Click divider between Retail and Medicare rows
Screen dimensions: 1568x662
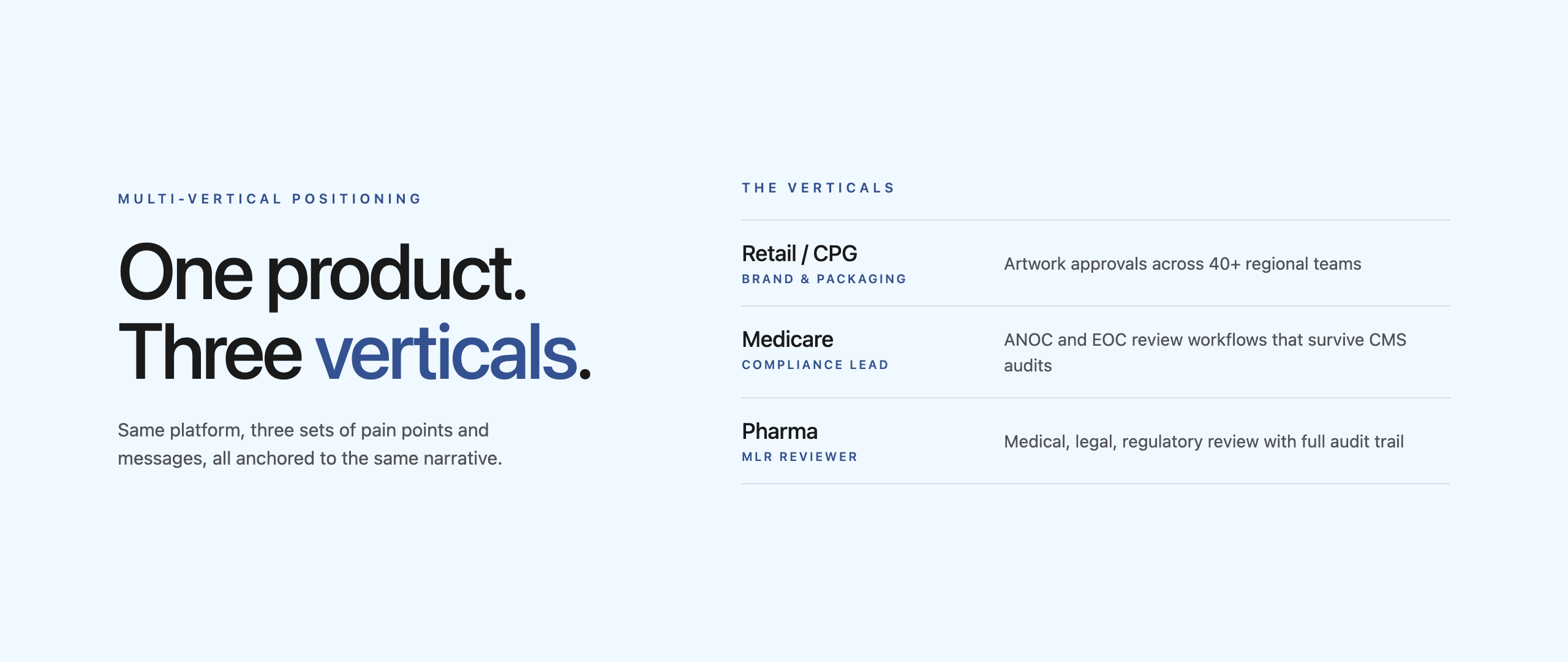[x=1095, y=306]
